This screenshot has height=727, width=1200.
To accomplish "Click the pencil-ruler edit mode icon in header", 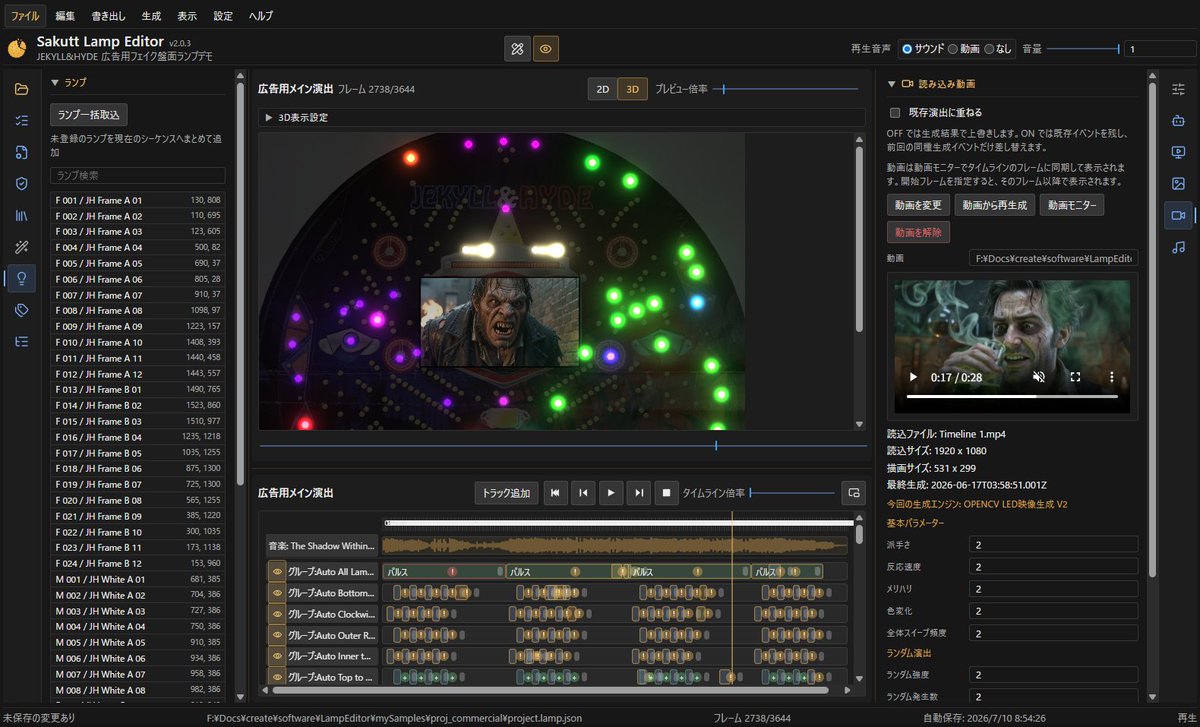I will pos(517,48).
